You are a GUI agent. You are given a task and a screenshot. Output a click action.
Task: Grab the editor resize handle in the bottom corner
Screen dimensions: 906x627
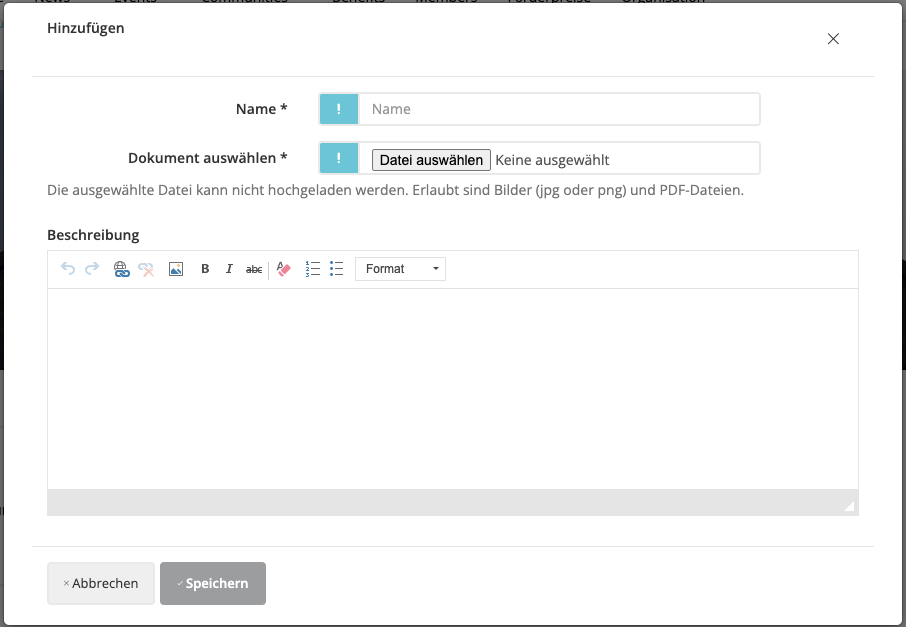(x=849, y=507)
